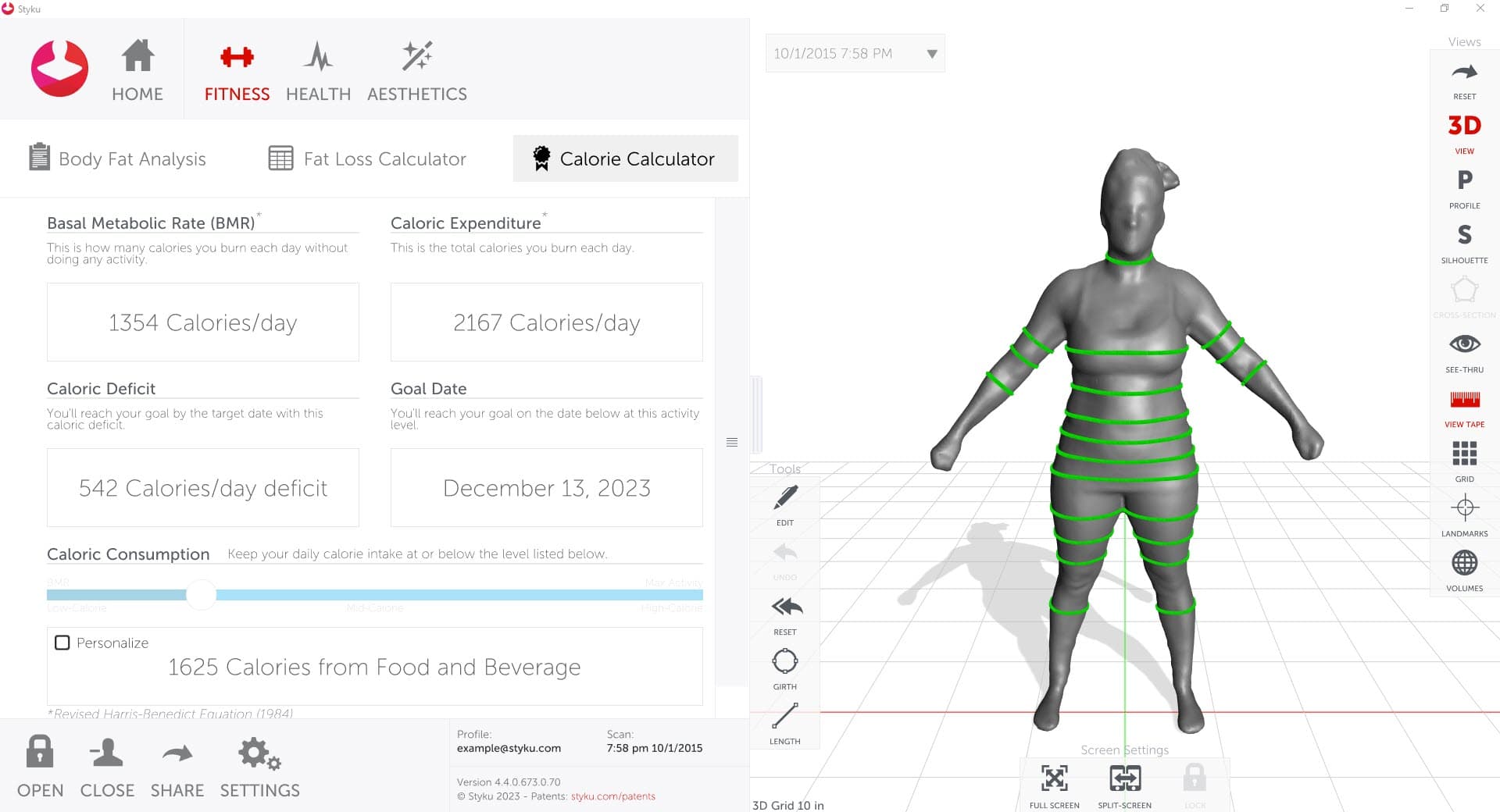The image size is (1500, 812).
Task: Select the EDIT pencil tool
Action: [x=785, y=505]
